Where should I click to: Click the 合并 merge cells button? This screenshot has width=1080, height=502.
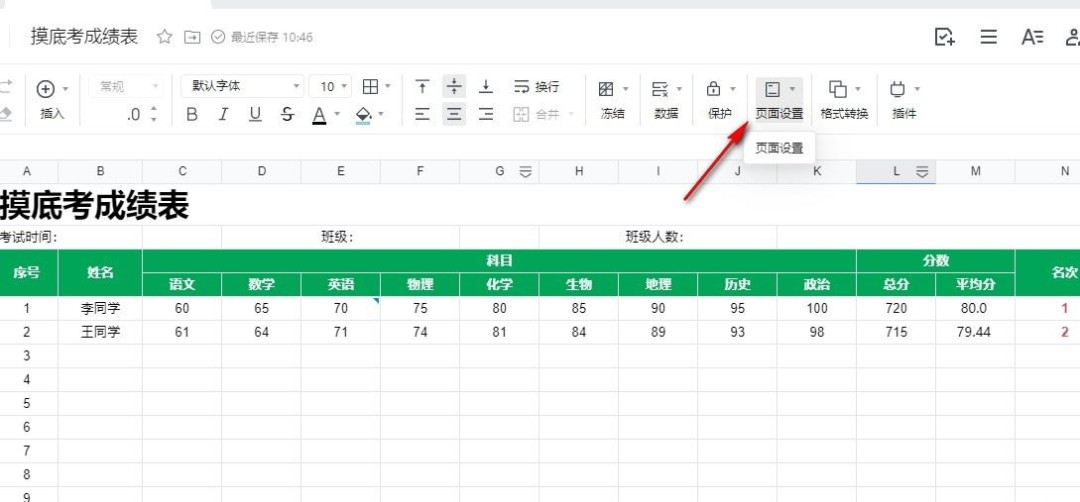coord(537,114)
